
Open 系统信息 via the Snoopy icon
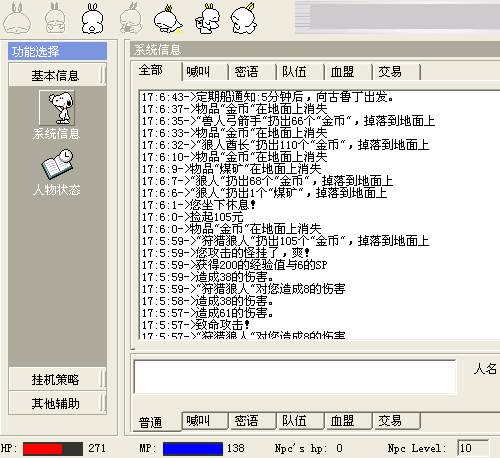pos(57,107)
